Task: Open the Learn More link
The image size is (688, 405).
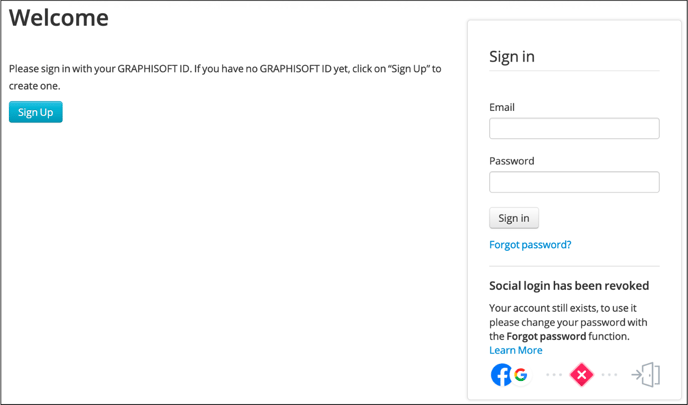Action: click(x=516, y=350)
